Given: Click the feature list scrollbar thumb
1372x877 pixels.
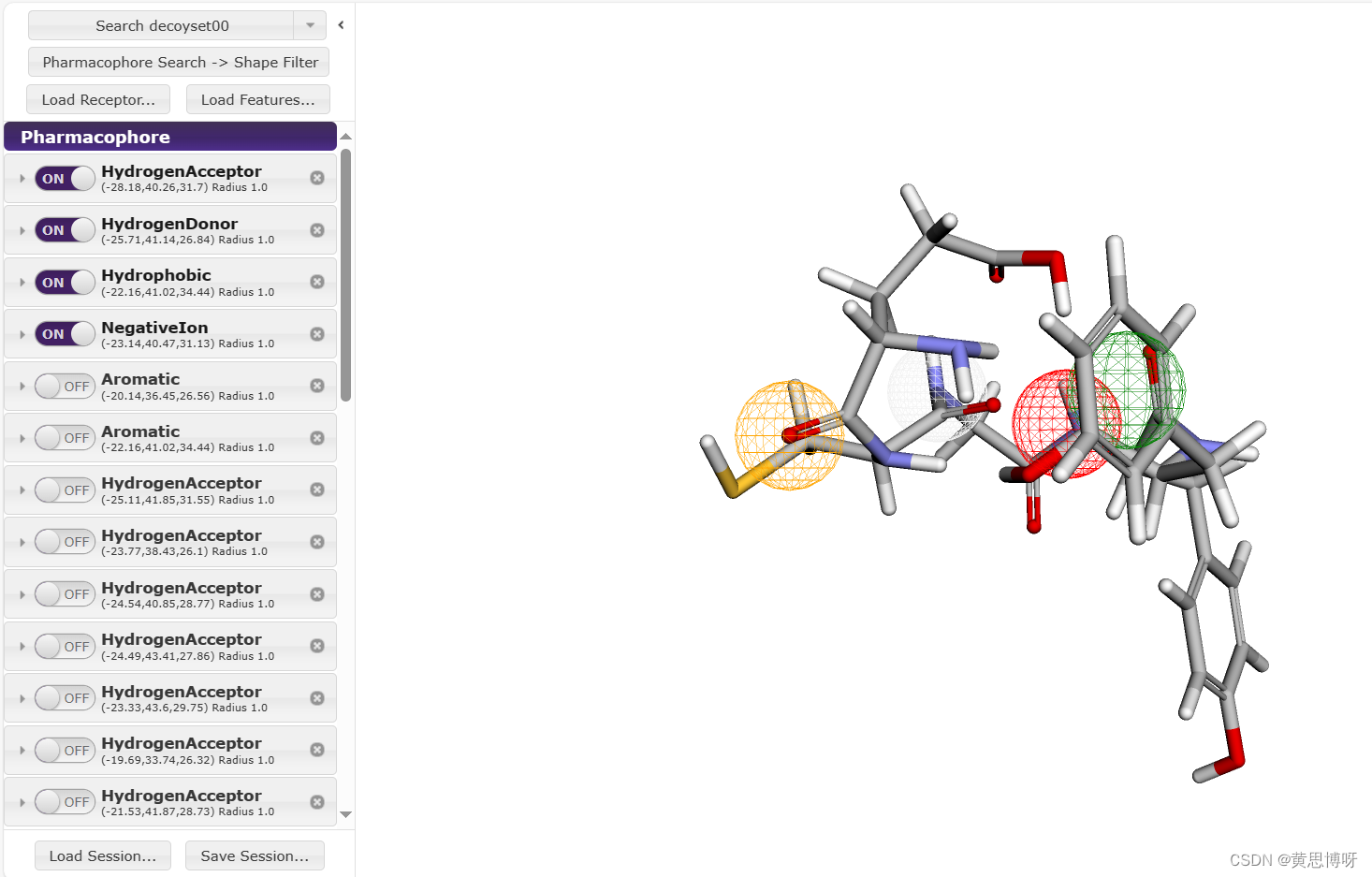Looking at the screenshot, I should tap(346, 275).
